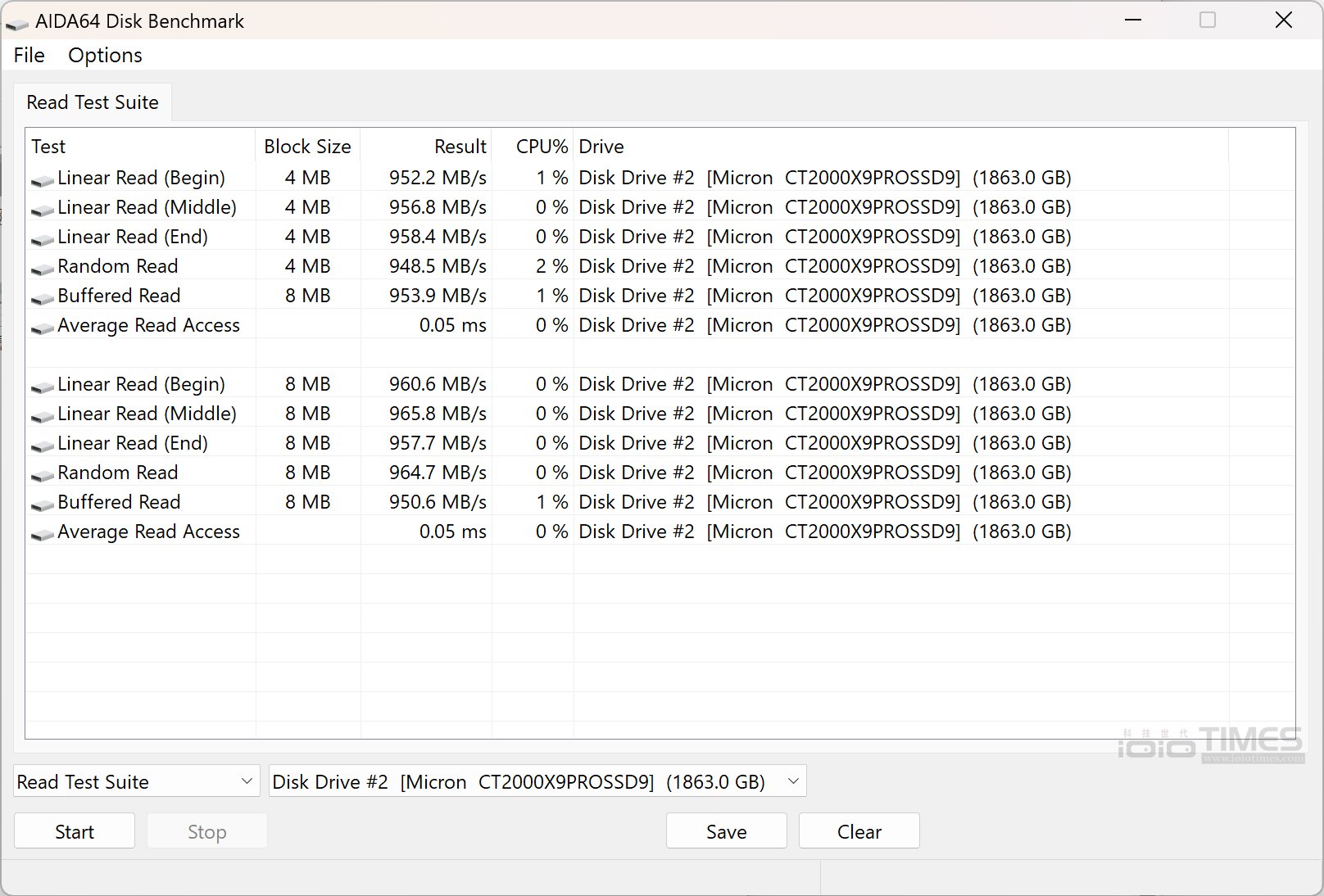Click drive description in 965.8 MB/s row
Viewport: 1324px width, 896px height.
[825, 414]
